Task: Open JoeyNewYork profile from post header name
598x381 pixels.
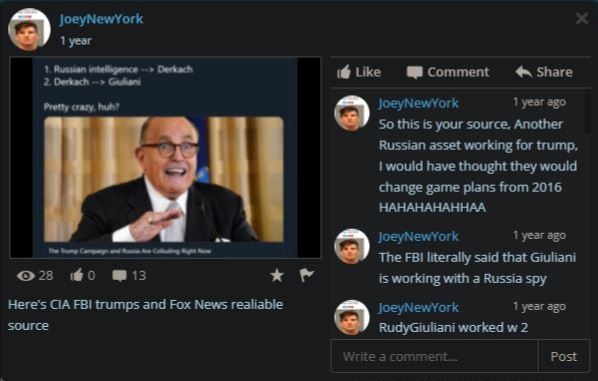Action: coord(101,19)
